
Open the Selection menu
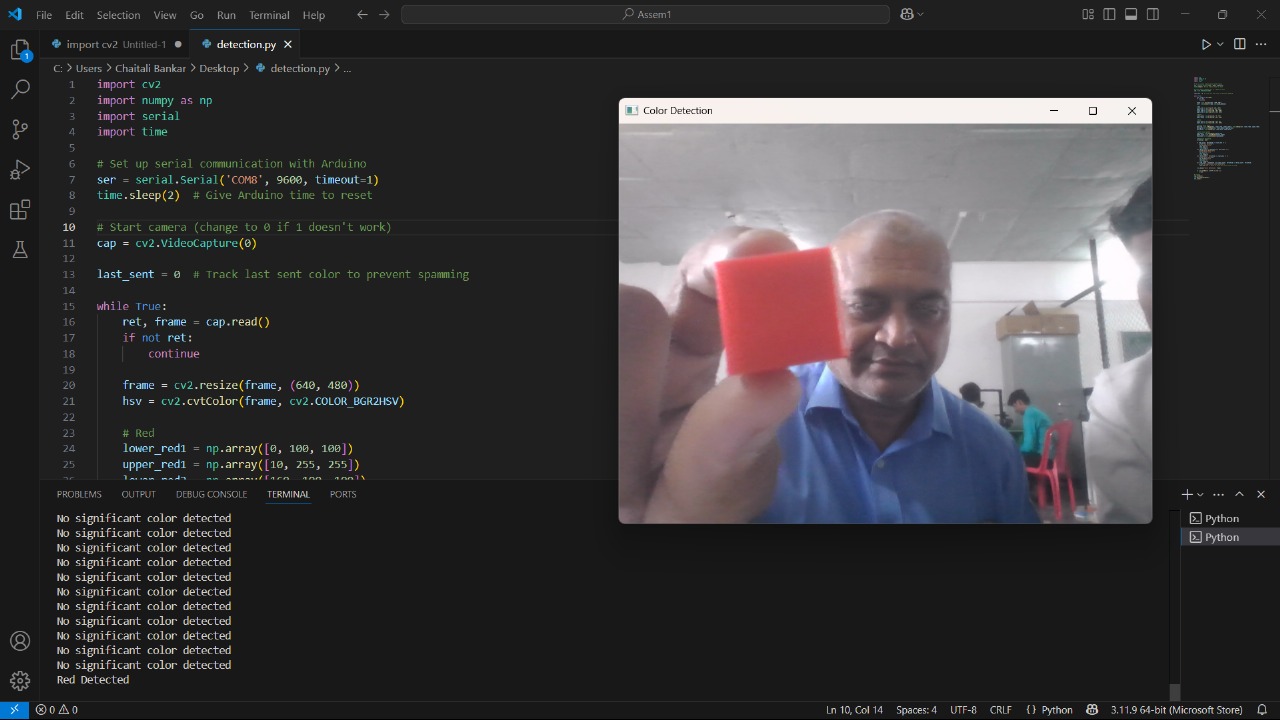click(x=118, y=15)
